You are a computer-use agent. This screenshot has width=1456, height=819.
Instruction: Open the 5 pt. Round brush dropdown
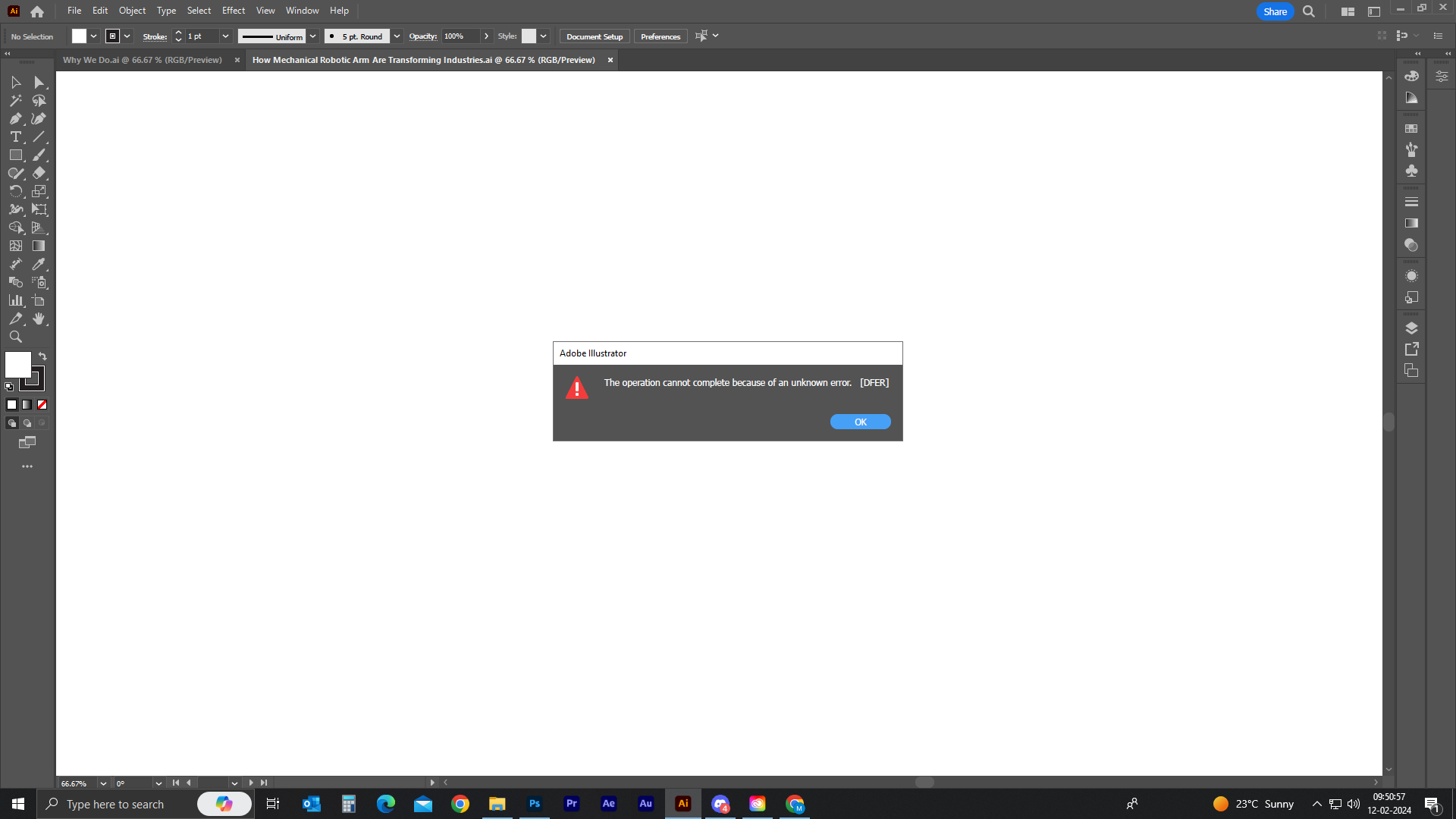(397, 36)
